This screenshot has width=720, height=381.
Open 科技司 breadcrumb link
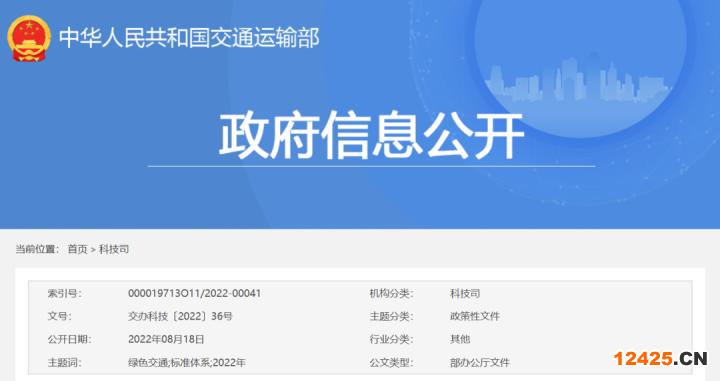[x=114, y=249]
